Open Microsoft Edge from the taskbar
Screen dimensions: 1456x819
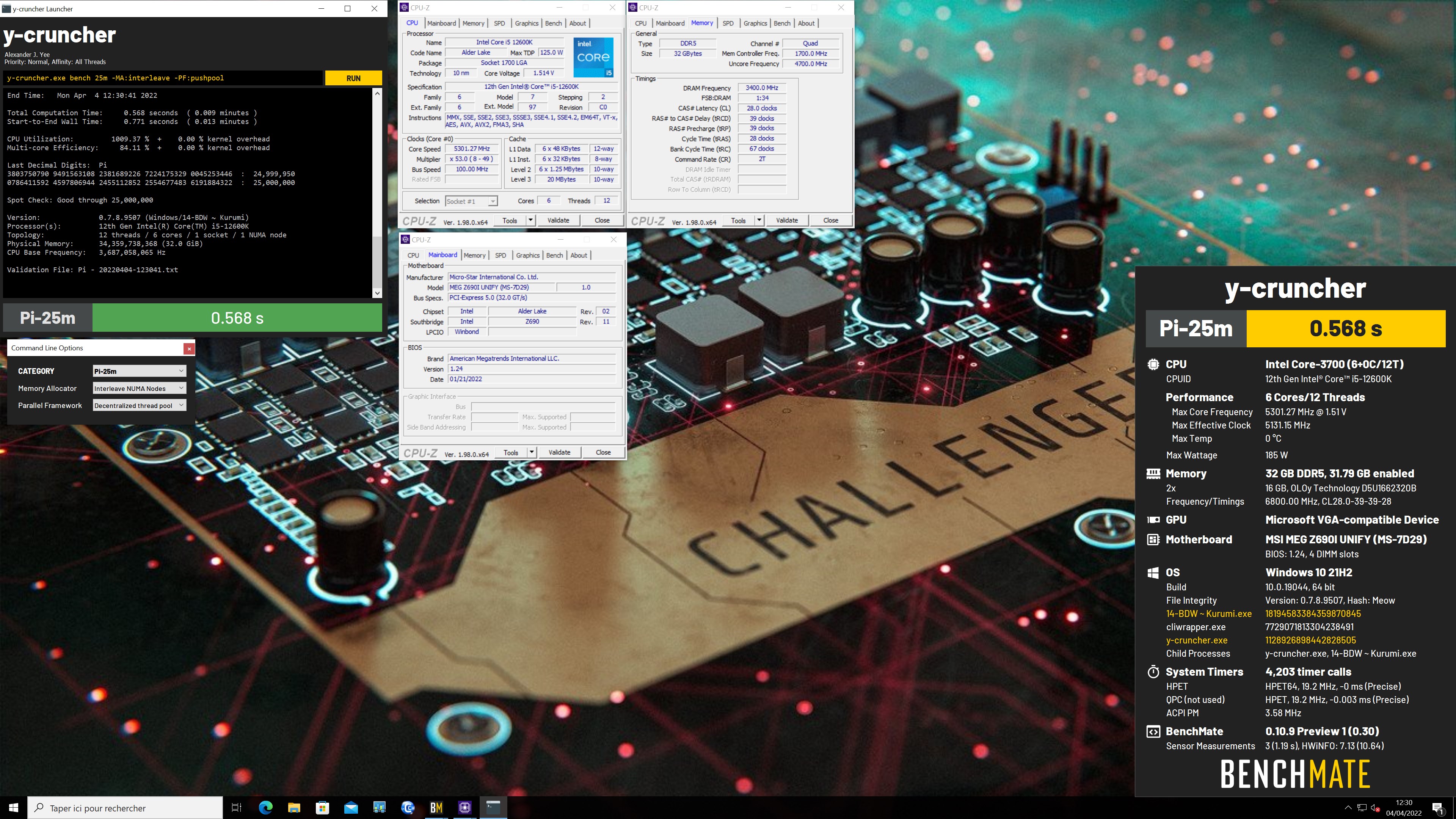point(265,808)
